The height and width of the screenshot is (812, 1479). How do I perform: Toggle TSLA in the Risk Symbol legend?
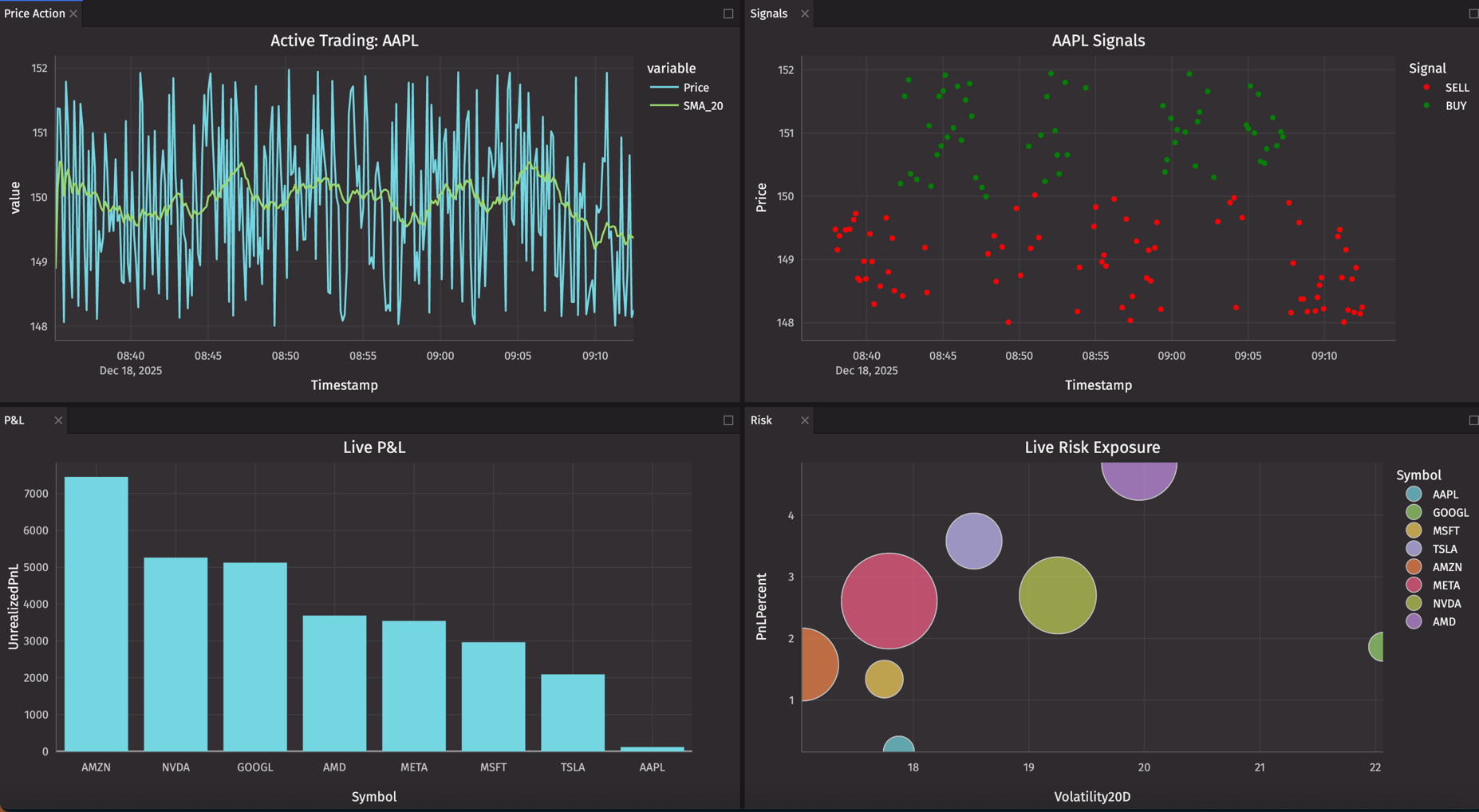click(1444, 549)
